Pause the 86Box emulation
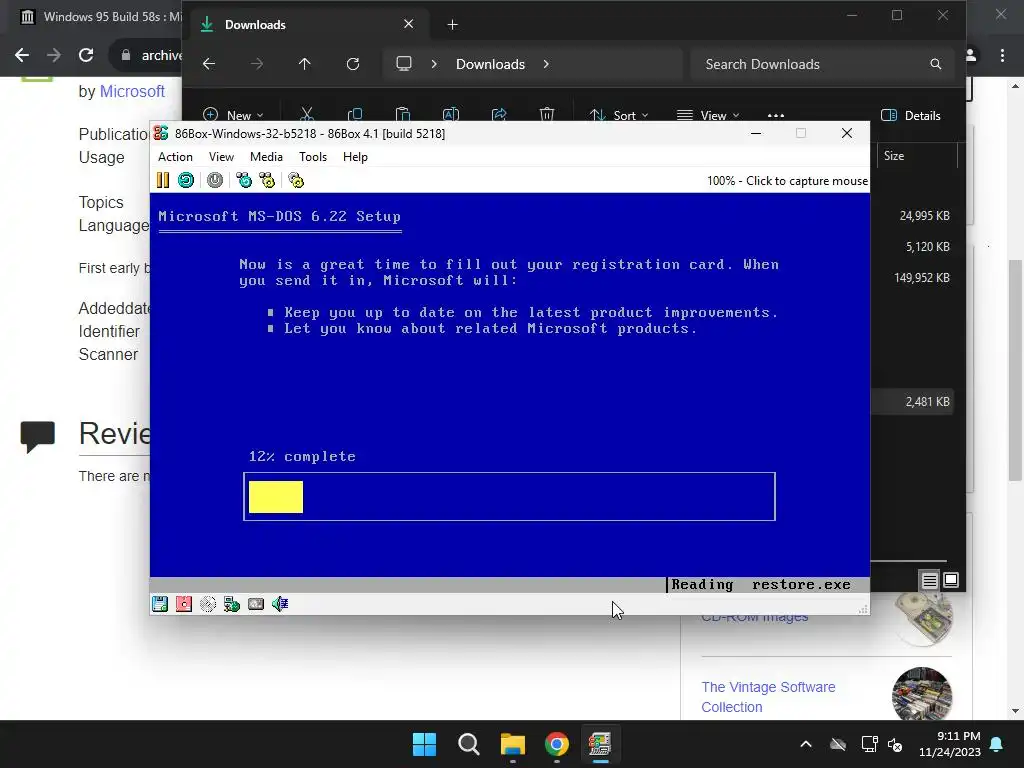 pos(163,180)
